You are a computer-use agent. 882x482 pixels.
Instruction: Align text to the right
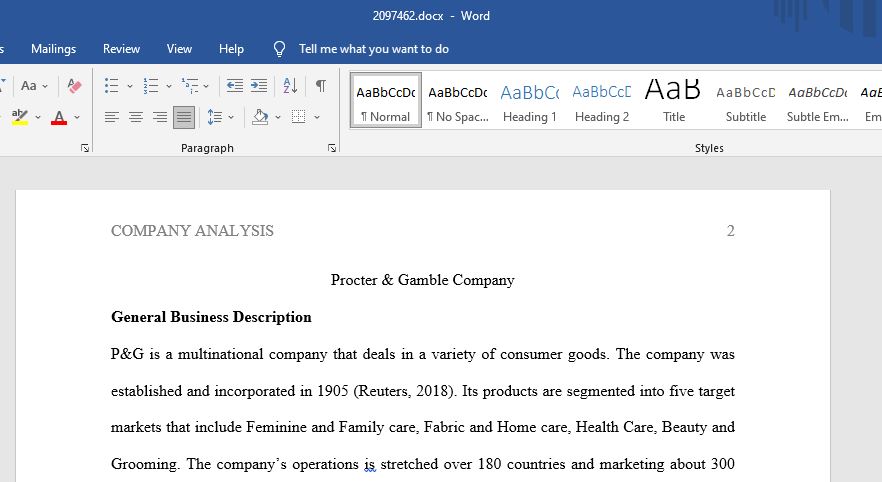(x=160, y=117)
